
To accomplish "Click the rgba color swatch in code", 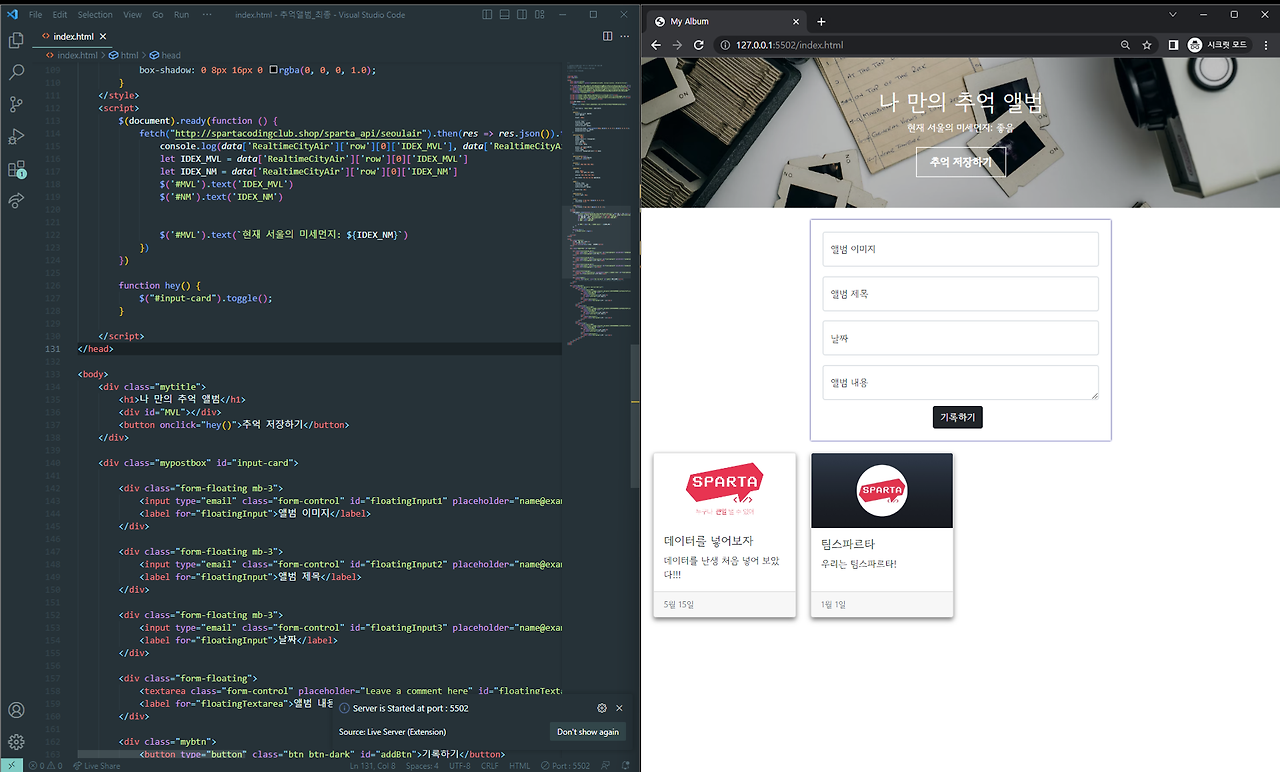I will click(274, 70).
